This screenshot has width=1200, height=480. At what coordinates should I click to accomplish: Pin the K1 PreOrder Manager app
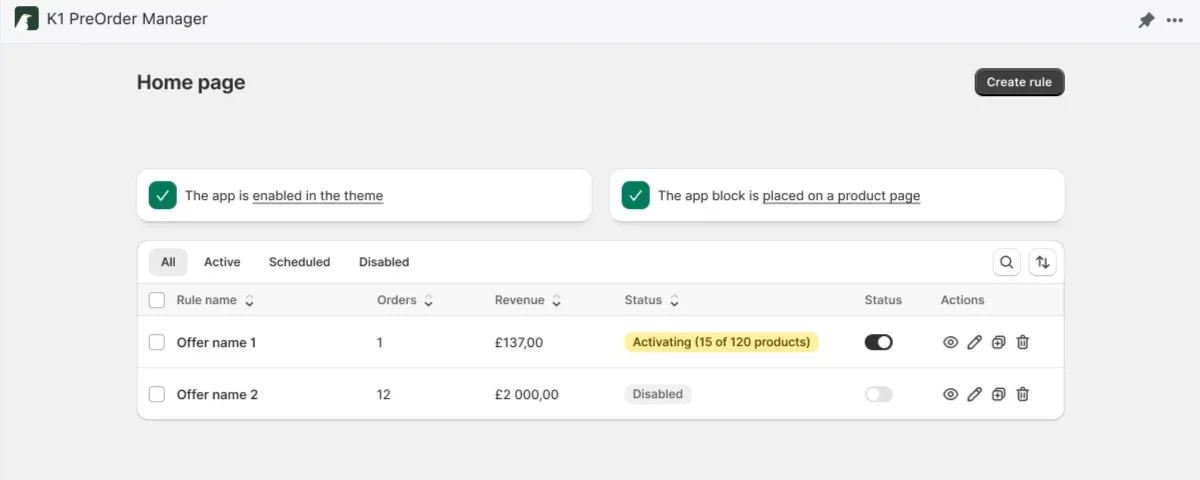[x=1146, y=20]
